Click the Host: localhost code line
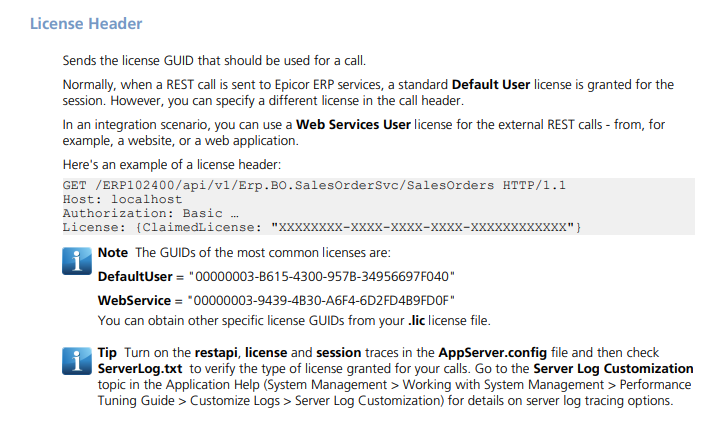Image resolution: width=728 pixels, height=425 pixels. 123,199
